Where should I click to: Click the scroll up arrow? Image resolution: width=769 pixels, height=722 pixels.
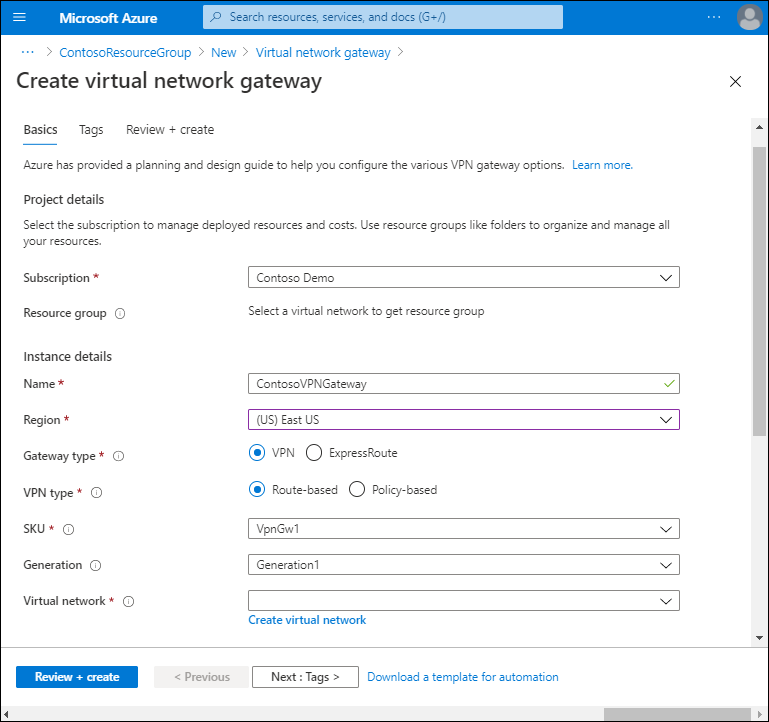coord(759,127)
